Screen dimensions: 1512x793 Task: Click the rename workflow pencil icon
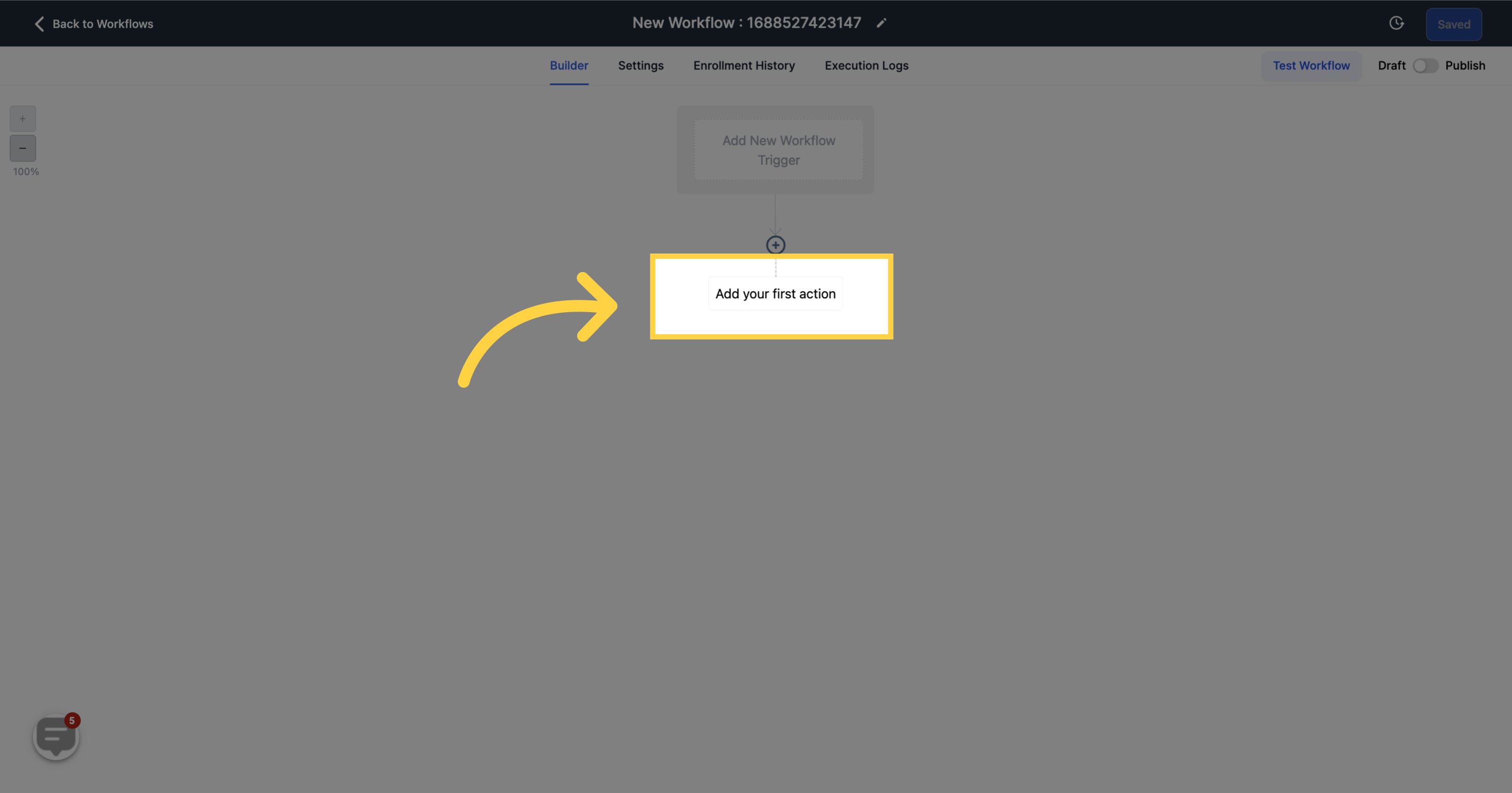pos(881,23)
